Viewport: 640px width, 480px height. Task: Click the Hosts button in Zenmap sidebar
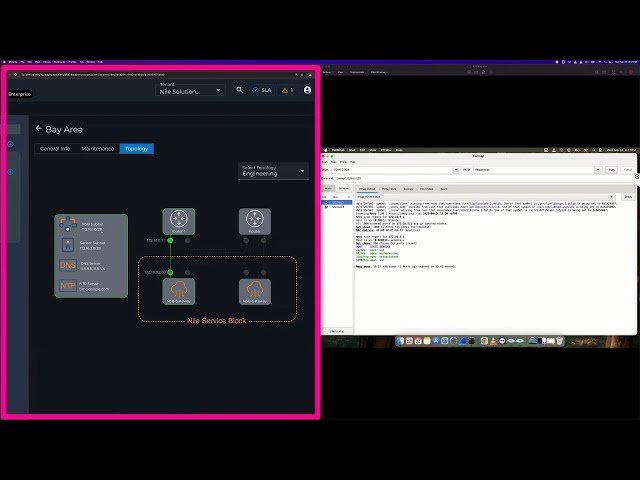tap(328, 189)
